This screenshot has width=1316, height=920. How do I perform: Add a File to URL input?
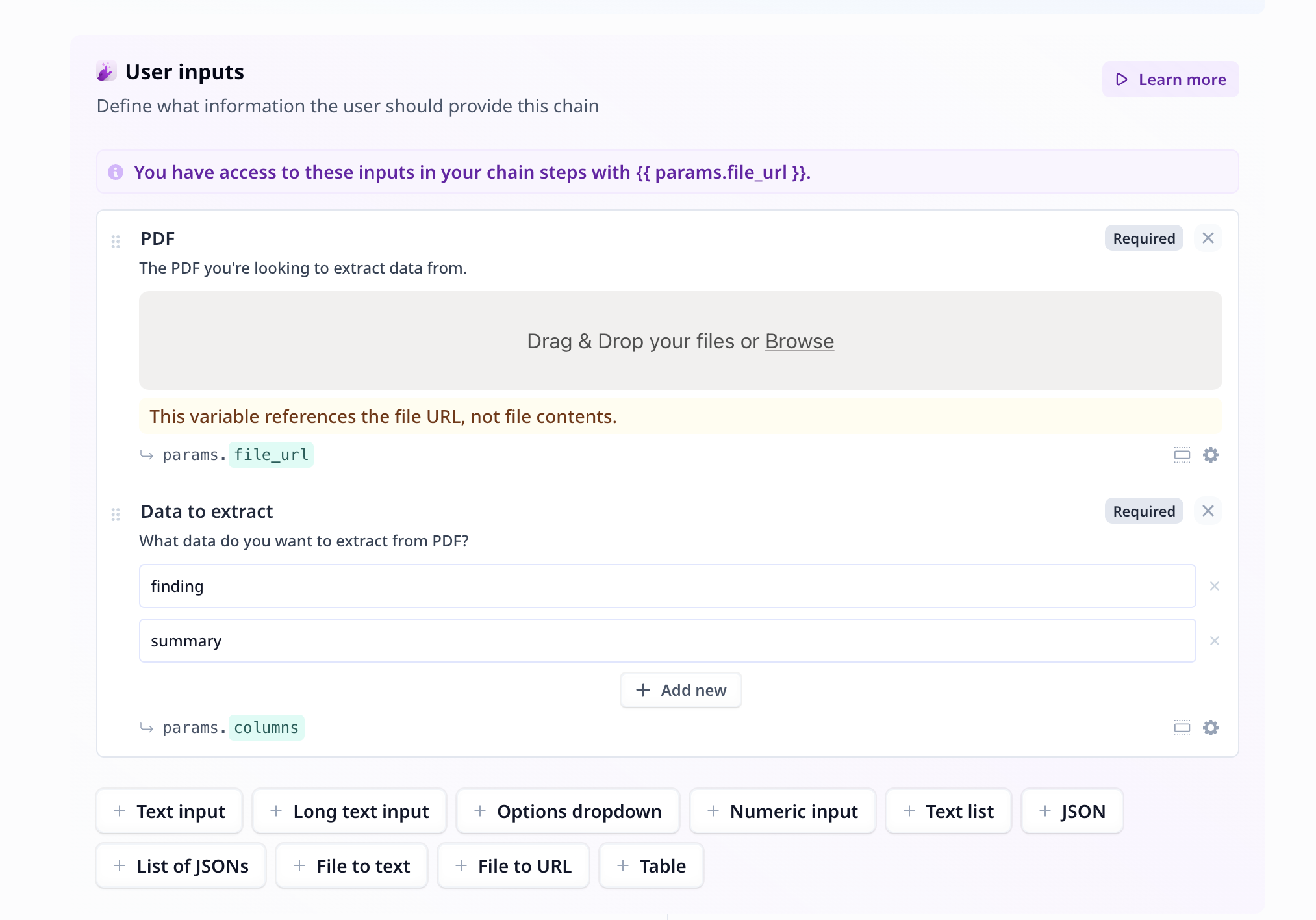(513, 865)
